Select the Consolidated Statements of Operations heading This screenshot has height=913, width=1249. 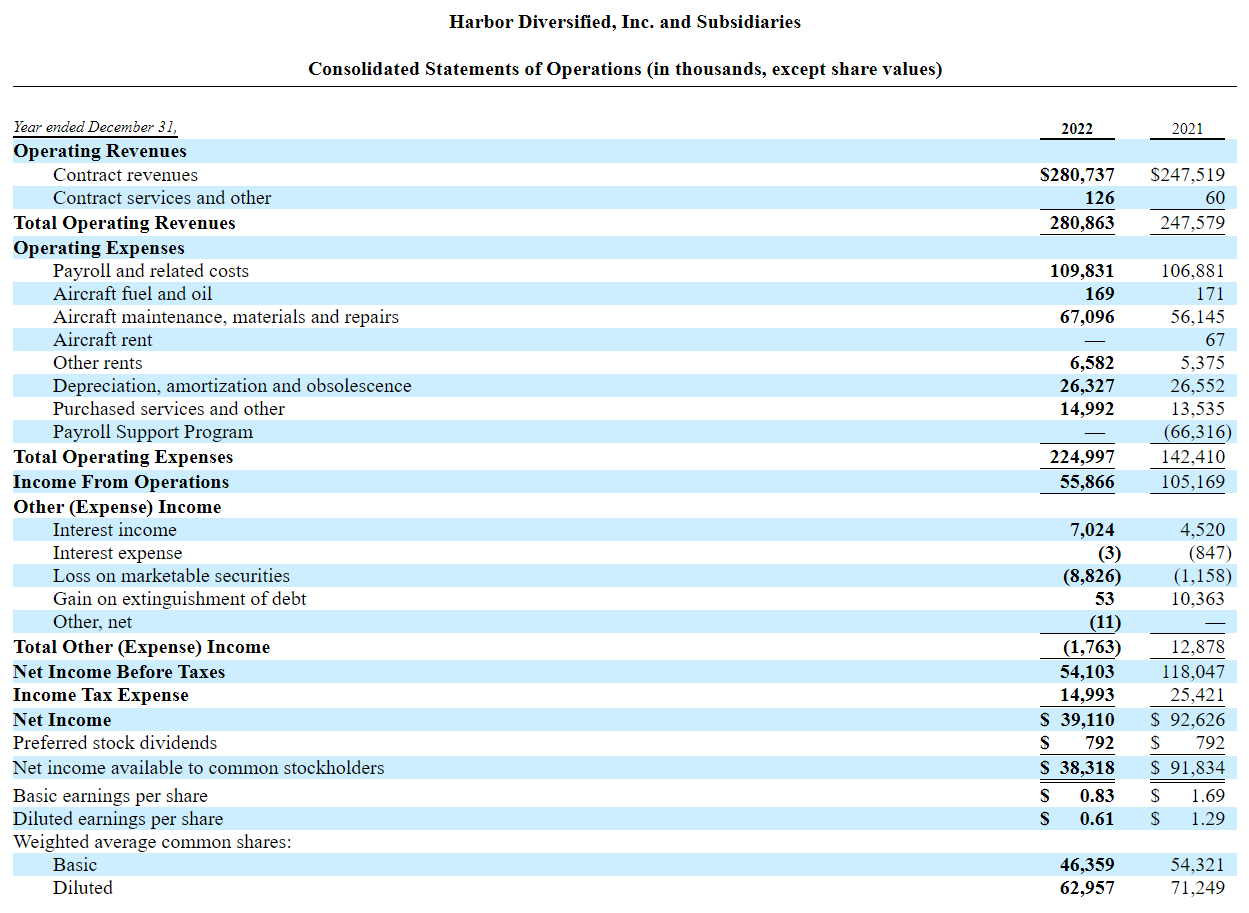625,69
